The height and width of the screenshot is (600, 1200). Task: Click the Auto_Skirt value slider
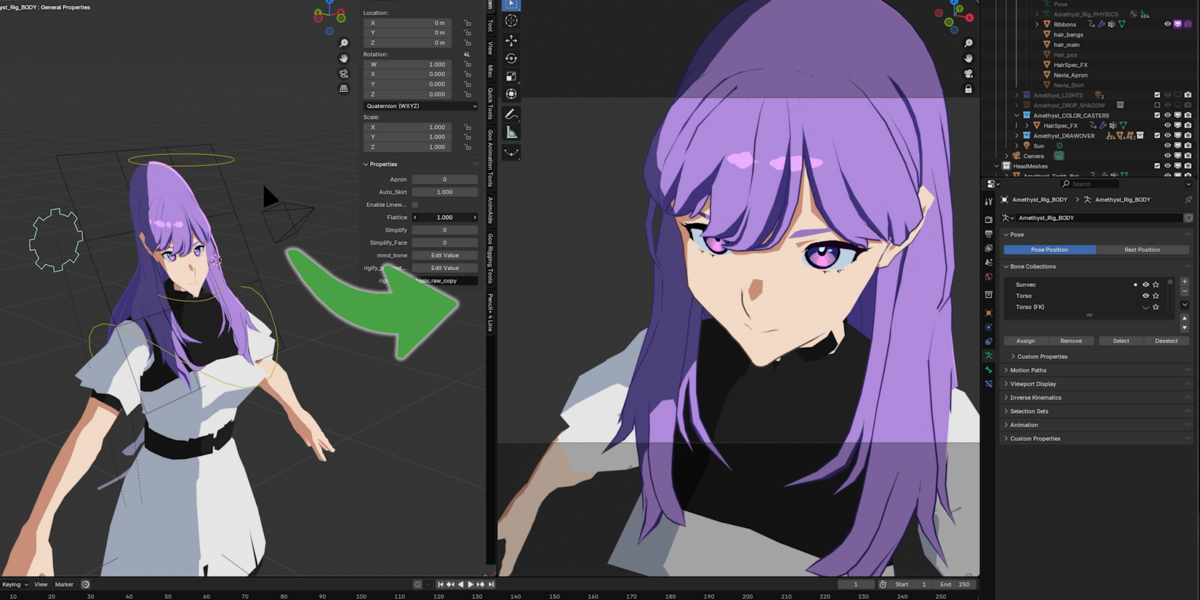[x=445, y=192]
